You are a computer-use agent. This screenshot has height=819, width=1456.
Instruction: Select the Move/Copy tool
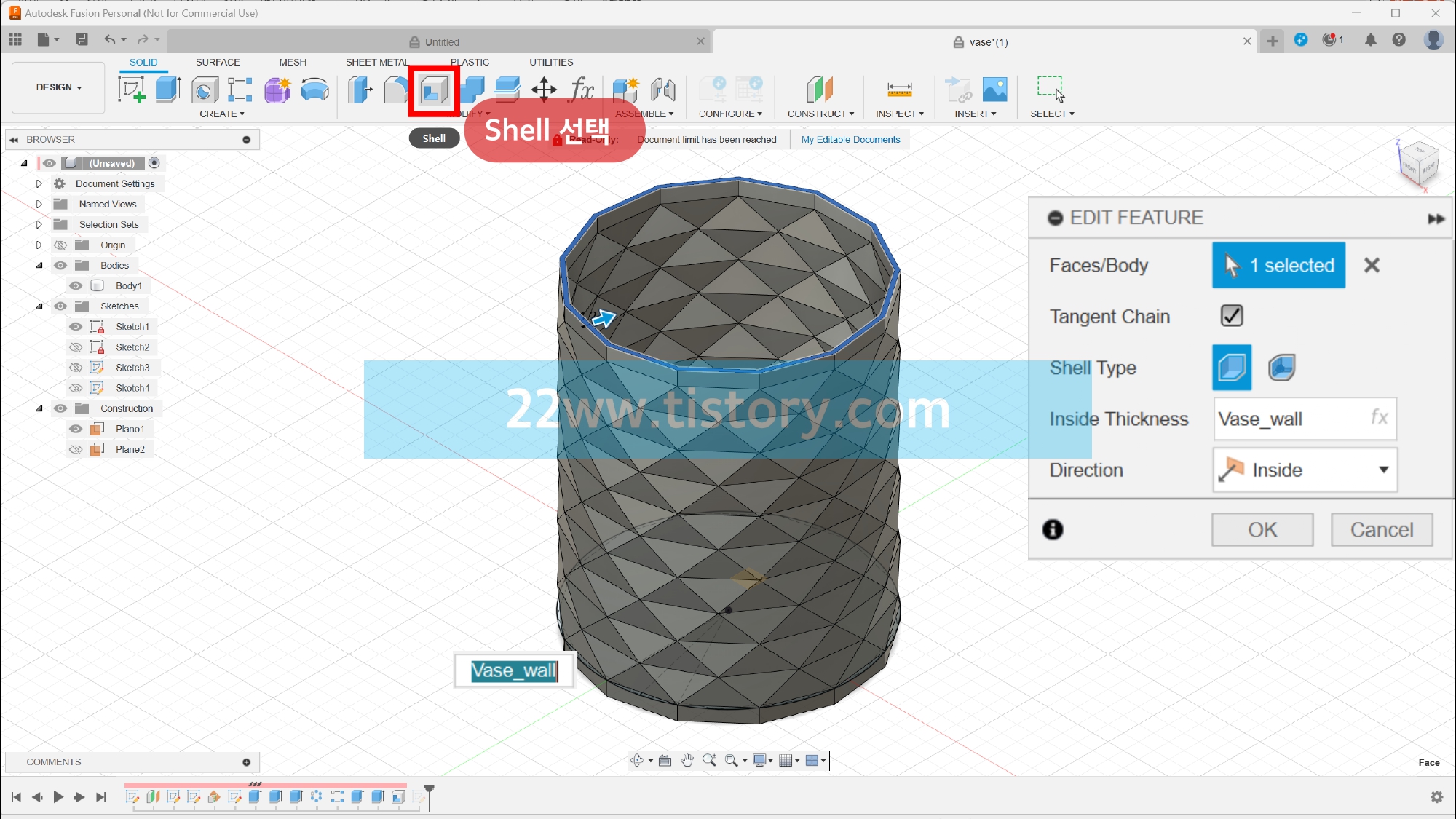point(544,90)
